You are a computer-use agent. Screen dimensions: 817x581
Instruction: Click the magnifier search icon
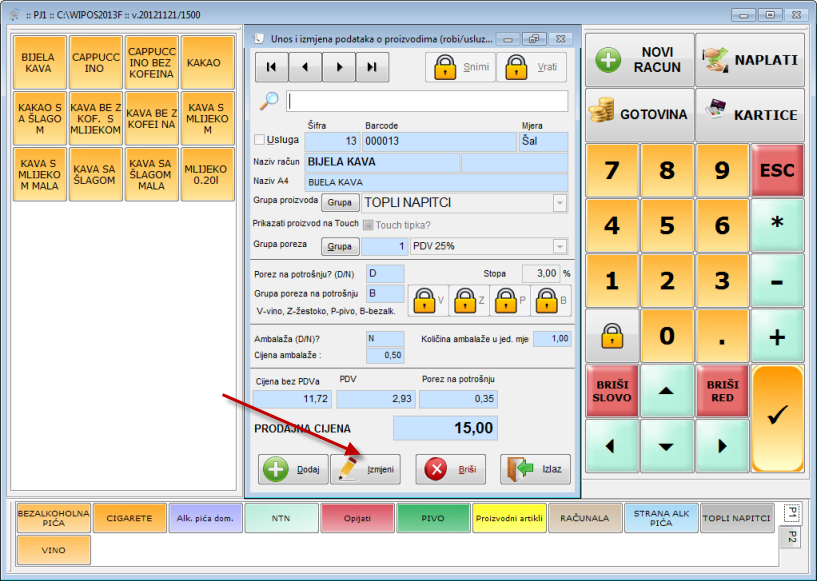point(269,101)
